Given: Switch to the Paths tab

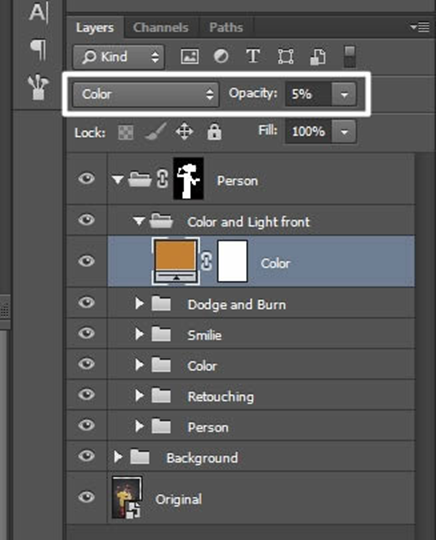Looking at the screenshot, I should 226,28.
